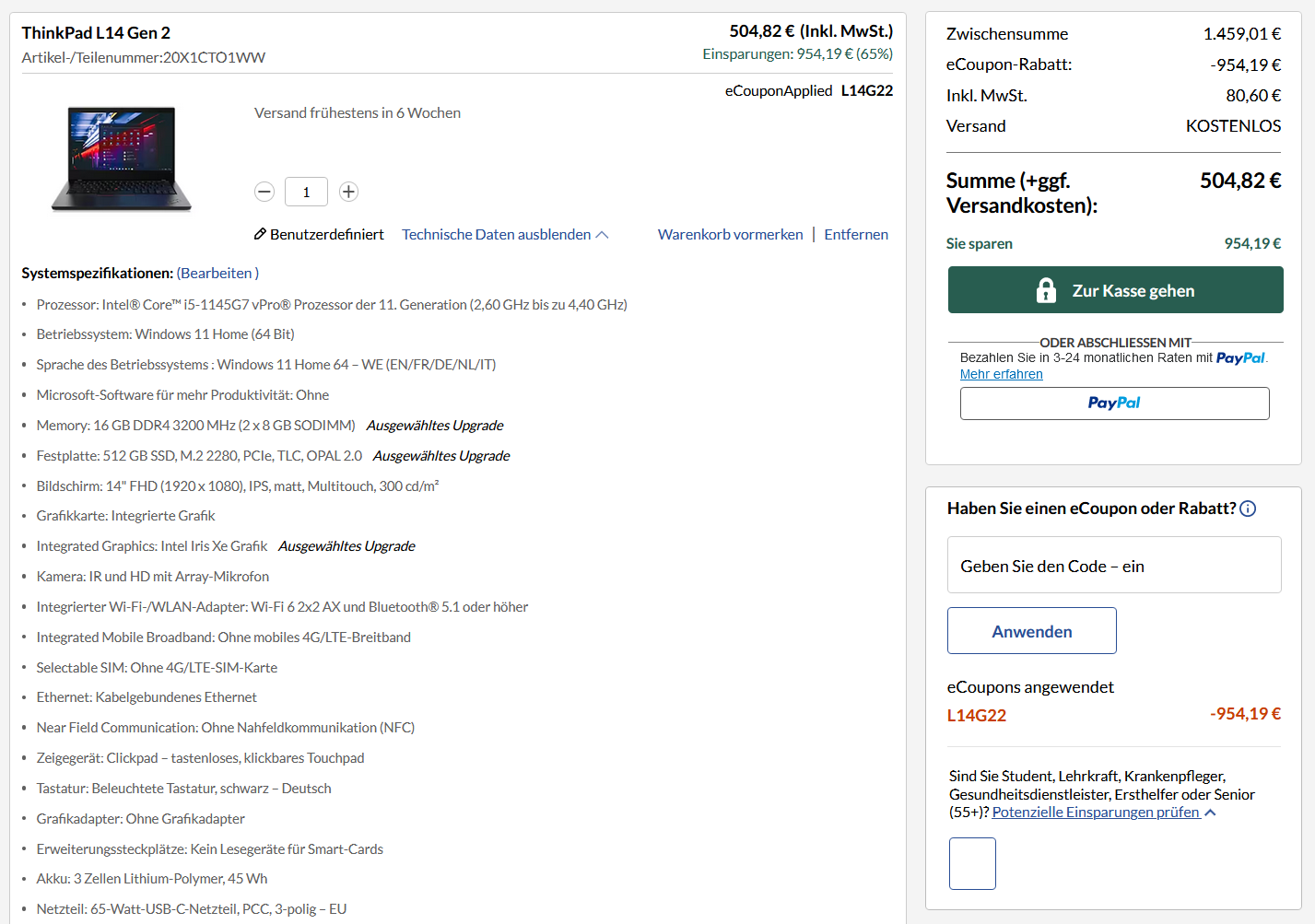The height and width of the screenshot is (924, 1315).
Task: Check the student verification checkbox
Action: 972,863
